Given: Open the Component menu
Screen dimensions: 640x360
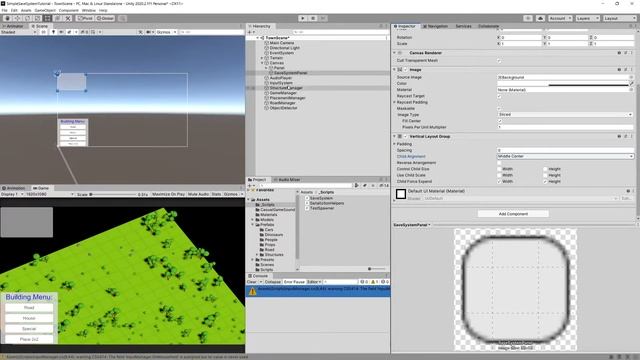Looking at the screenshot, I should (69, 10).
